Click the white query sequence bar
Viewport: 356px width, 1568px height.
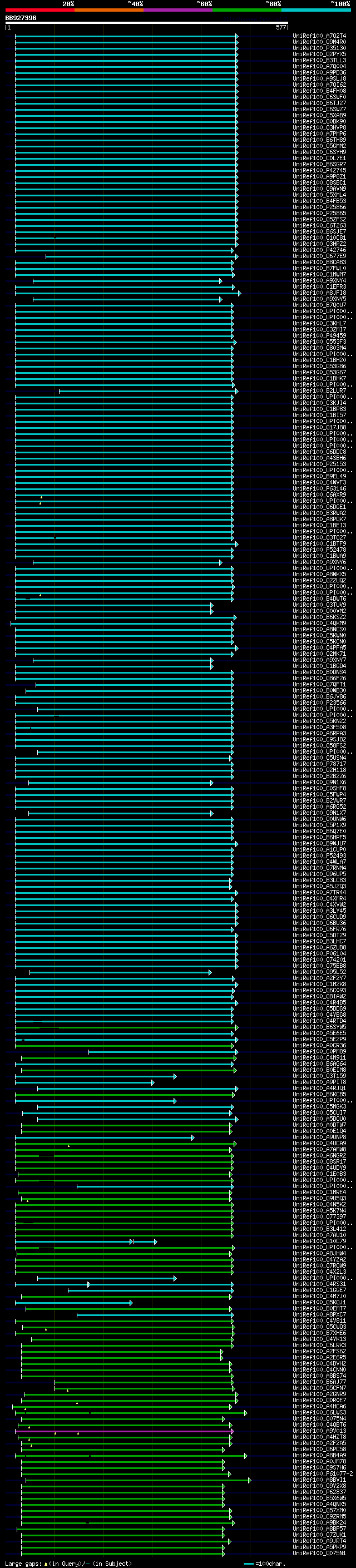[147, 22]
